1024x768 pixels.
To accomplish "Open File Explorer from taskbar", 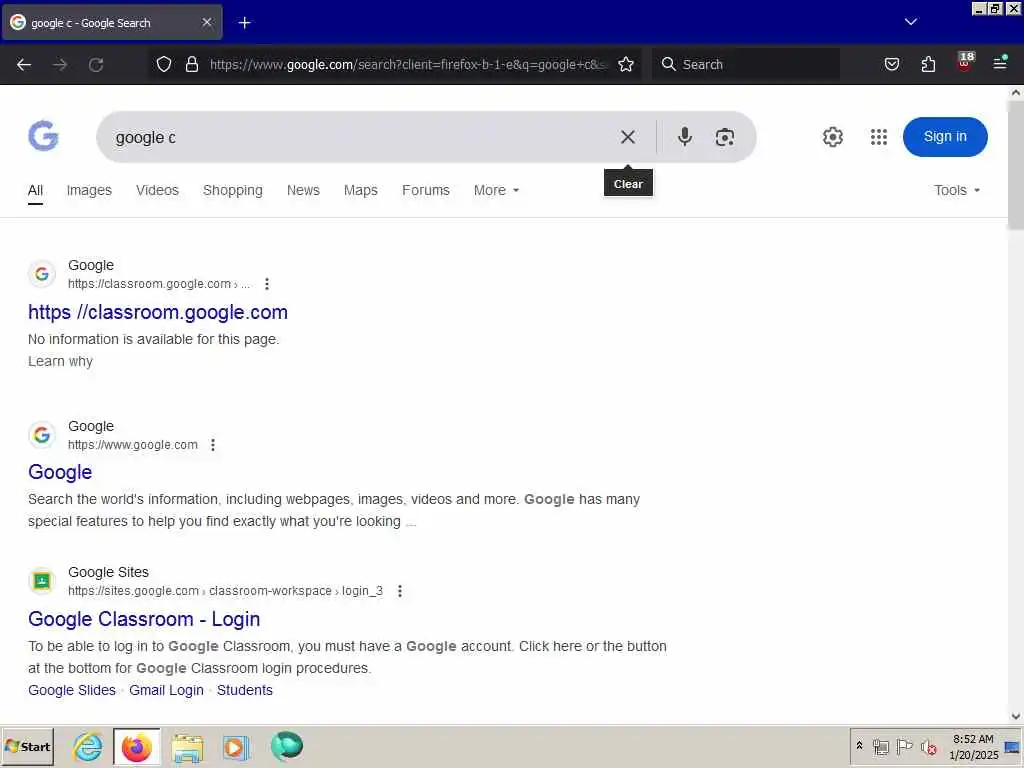I will coord(187,747).
